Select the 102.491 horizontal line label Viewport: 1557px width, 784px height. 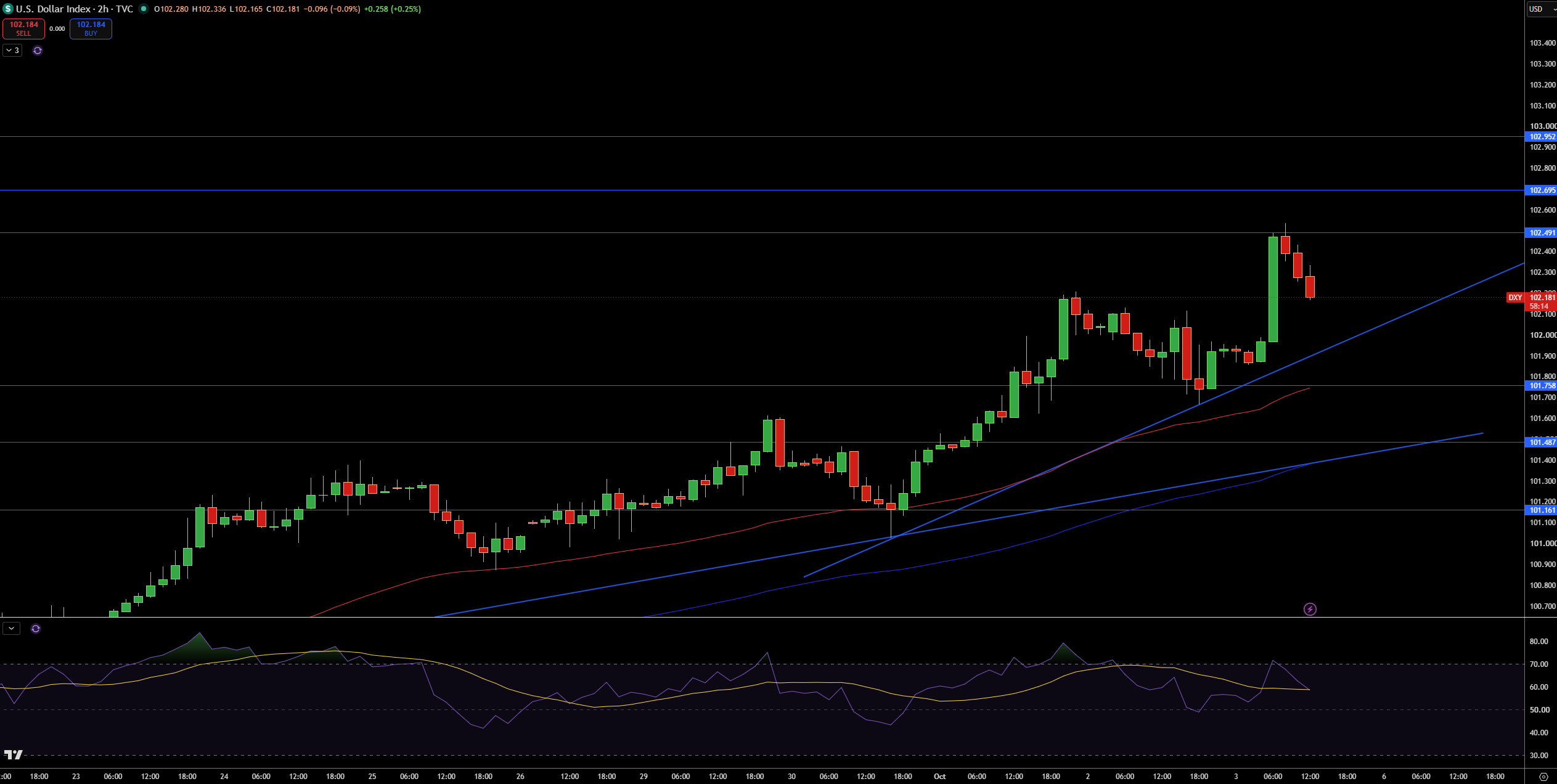[1541, 233]
